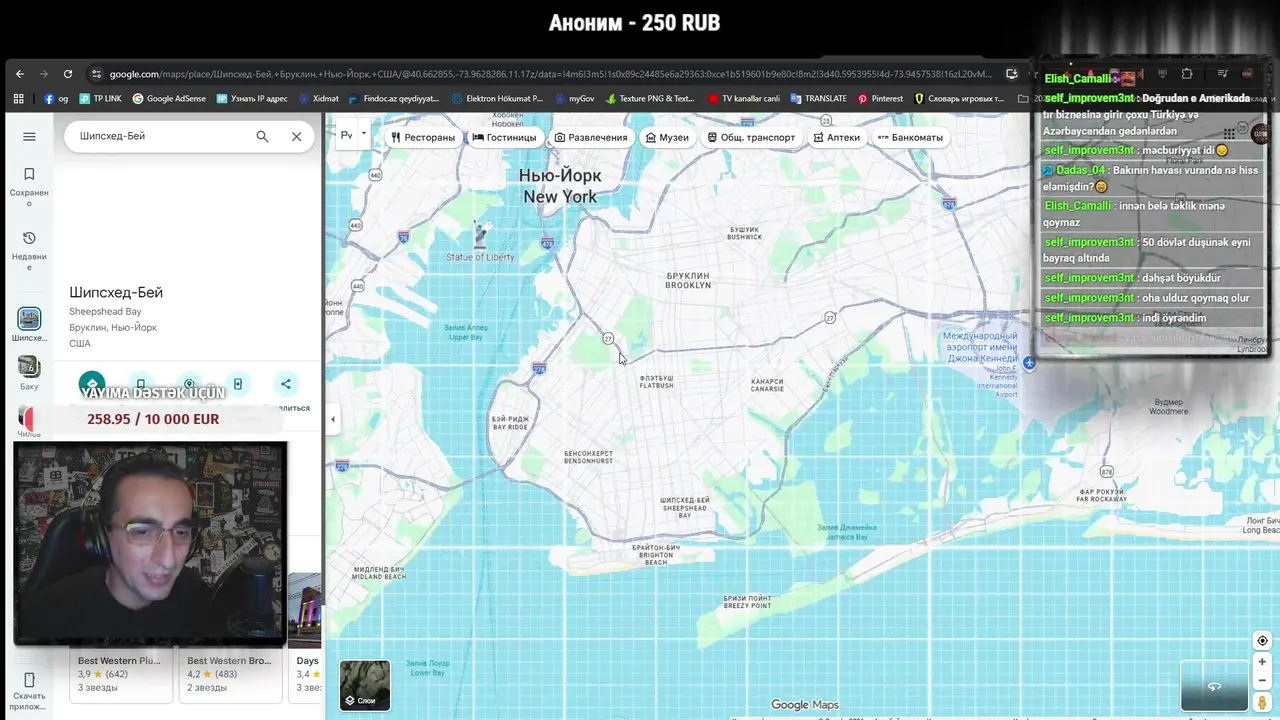Open the Pinterest bookmark
This screenshot has height=720, width=1280.
pyautogui.click(x=880, y=99)
